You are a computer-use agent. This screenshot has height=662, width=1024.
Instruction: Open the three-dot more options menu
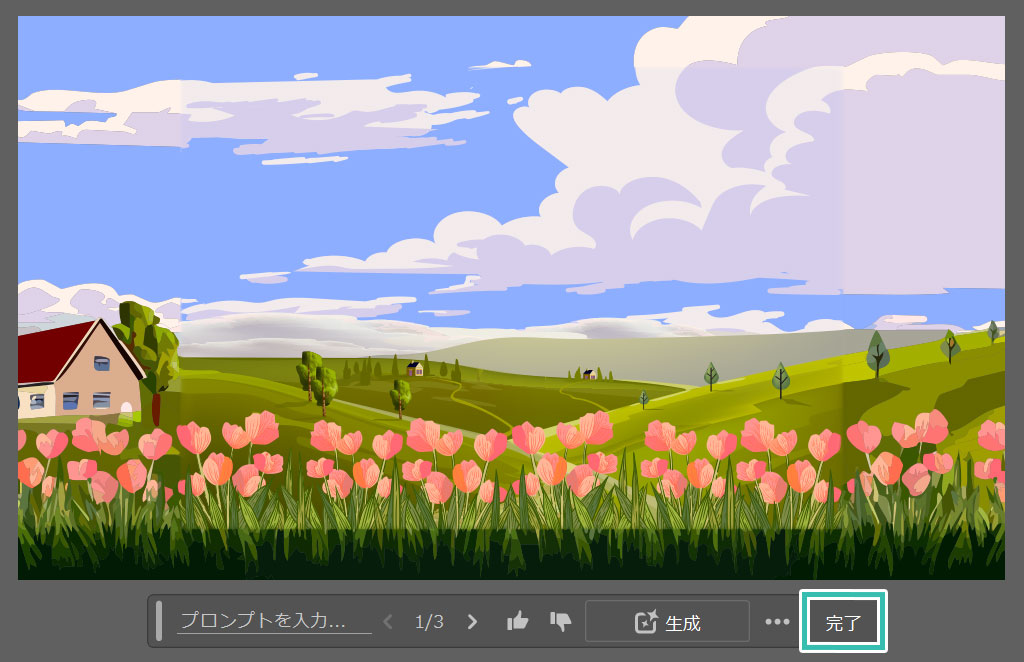pyautogui.click(x=777, y=622)
